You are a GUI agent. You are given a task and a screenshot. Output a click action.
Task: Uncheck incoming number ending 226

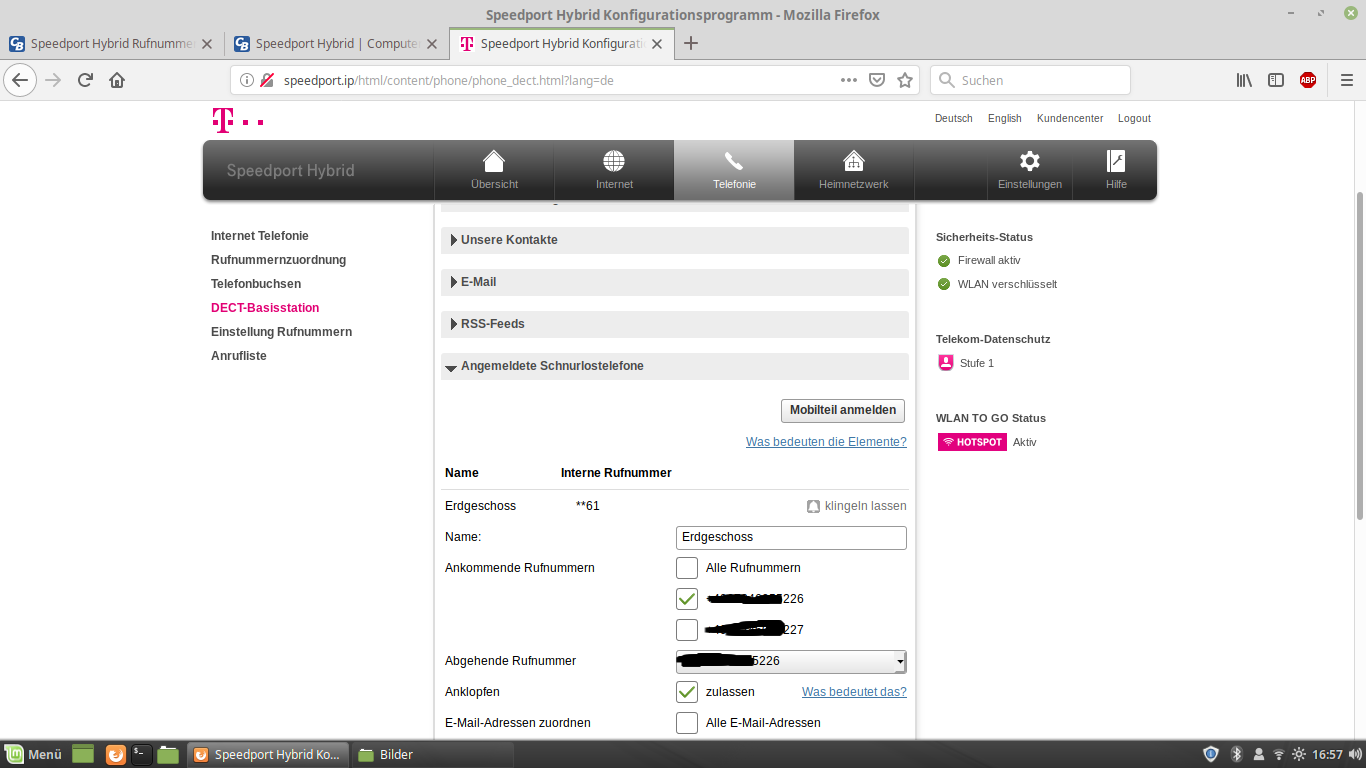tap(686, 599)
